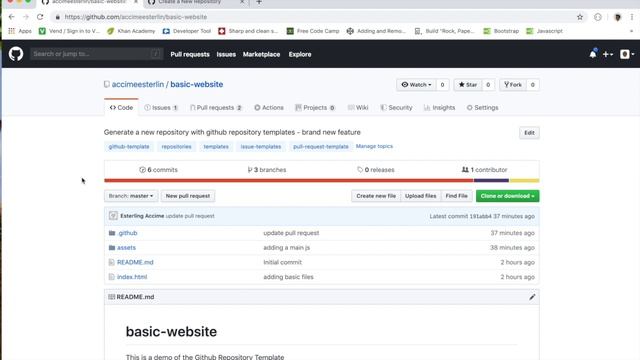The image size is (640, 360).
Task: Click the Search or jump to field
Action: [97, 54]
